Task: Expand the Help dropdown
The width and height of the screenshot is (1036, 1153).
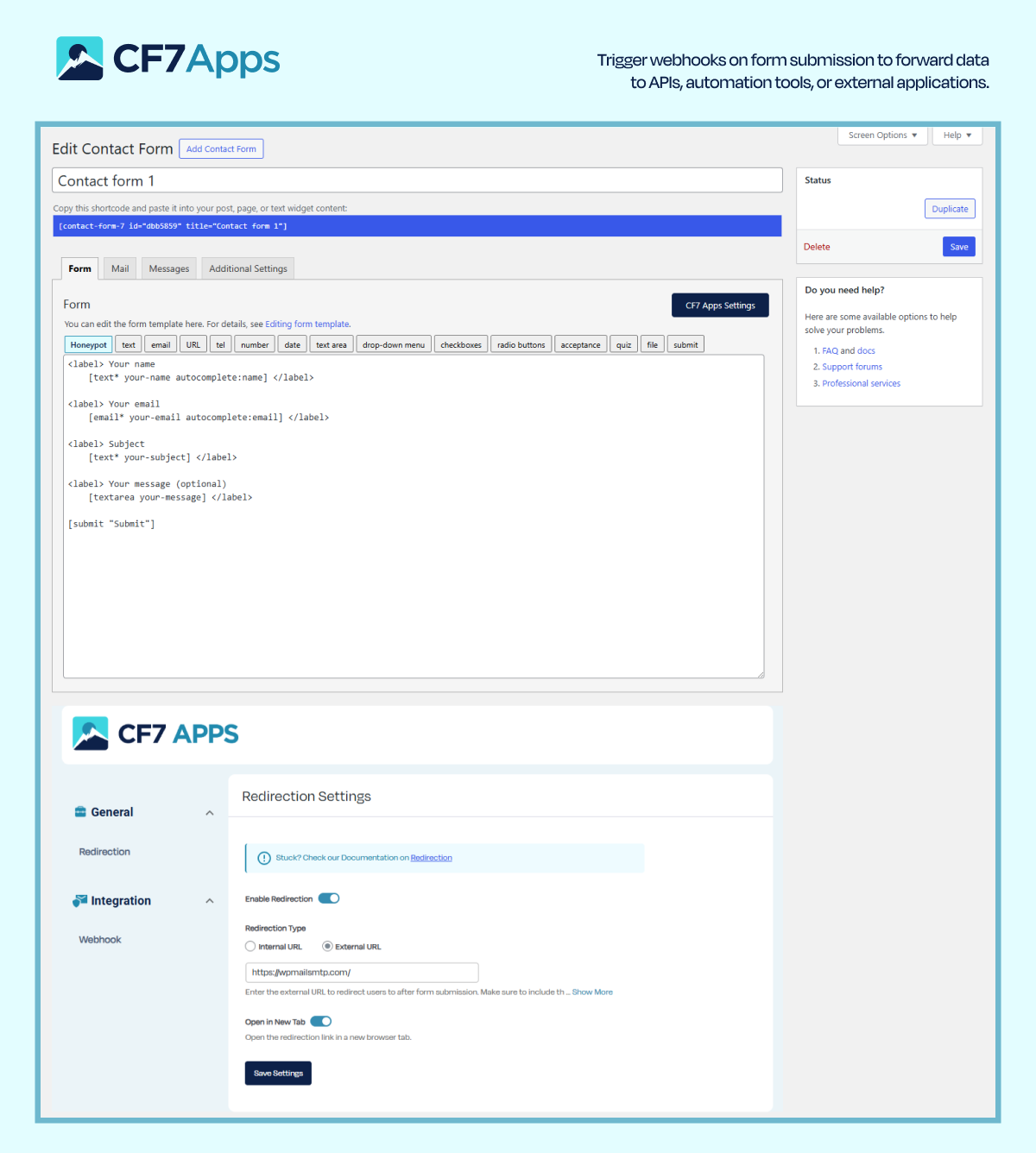Action: [x=957, y=135]
